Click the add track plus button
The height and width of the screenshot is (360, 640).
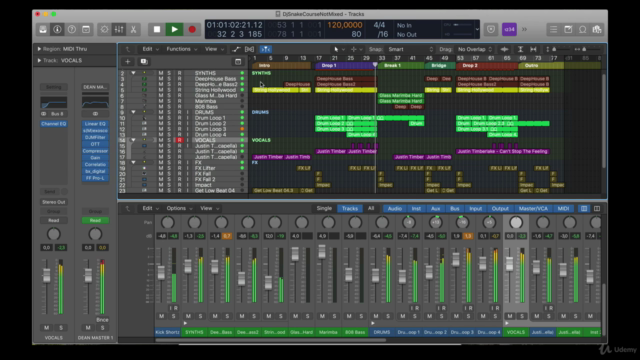[x=127, y=62]
